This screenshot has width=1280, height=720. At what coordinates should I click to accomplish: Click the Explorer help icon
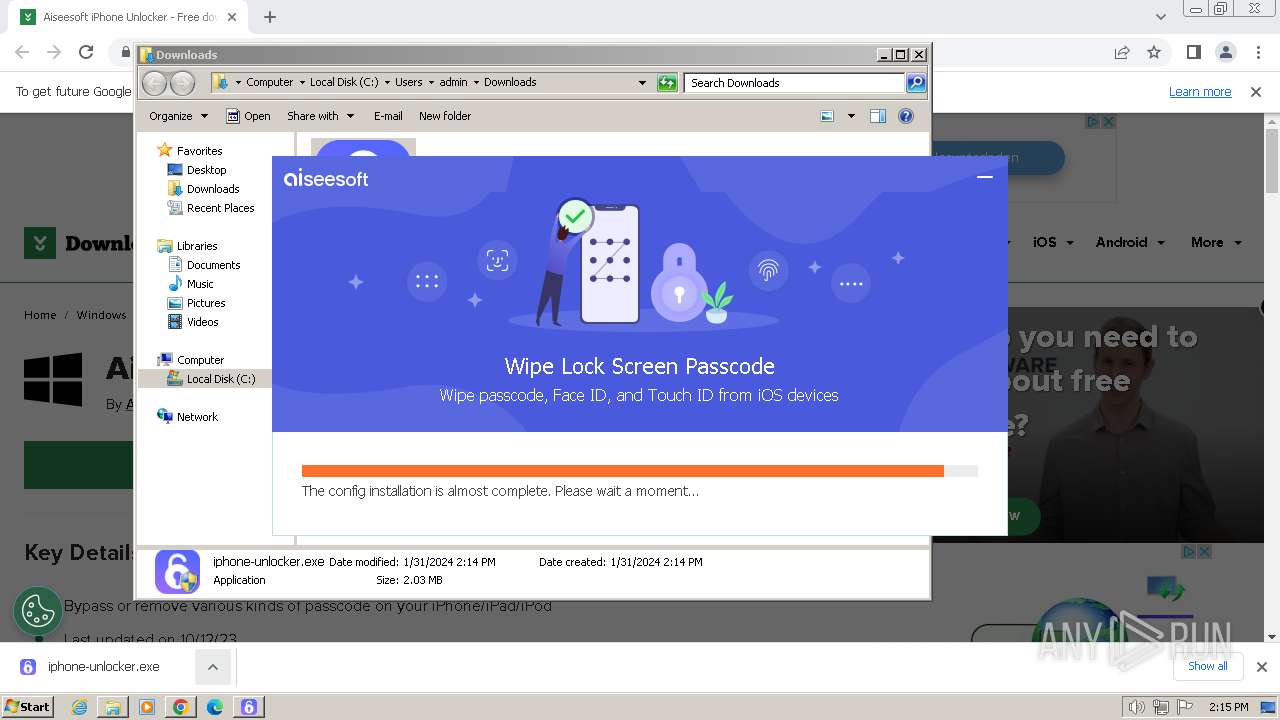click(906, 116)
